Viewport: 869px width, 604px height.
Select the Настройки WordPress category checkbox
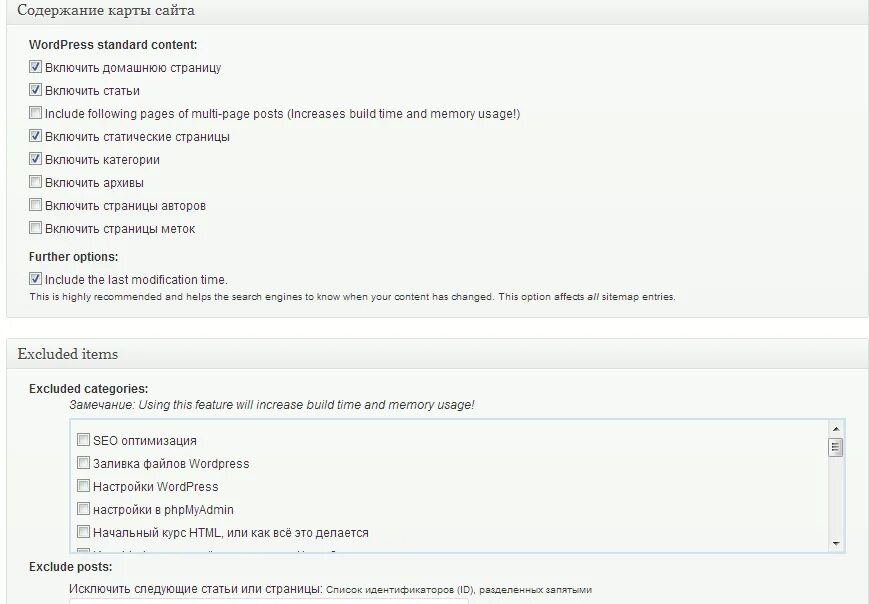[84, 487]
